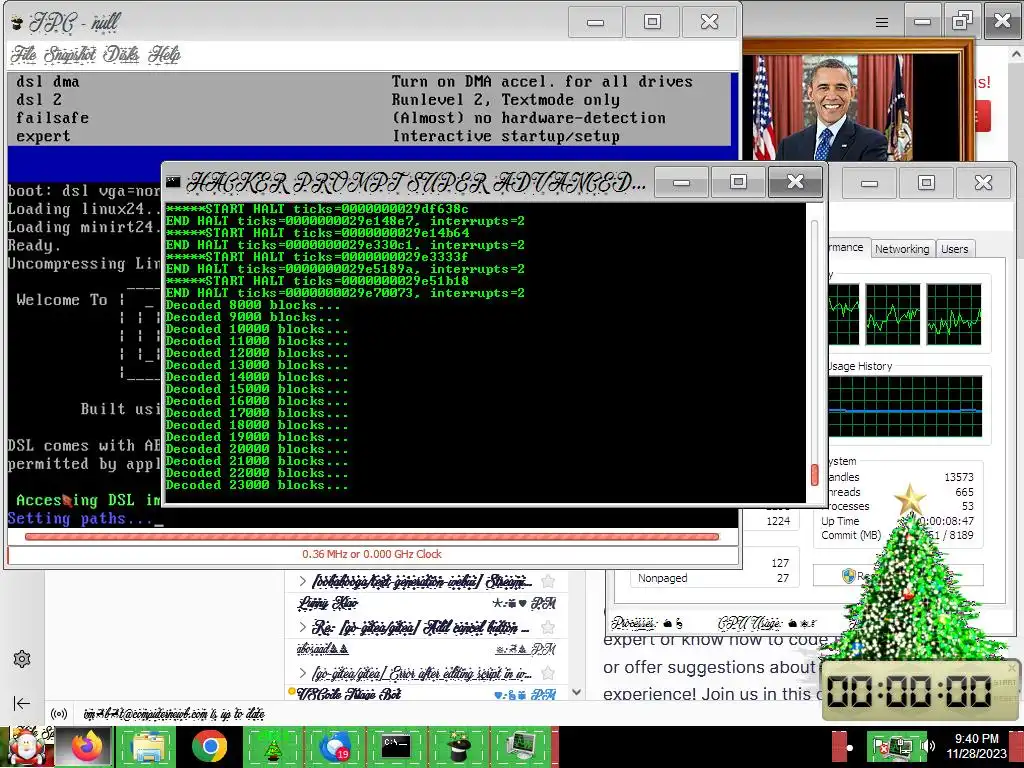Click the sync status broadcast icon
The height and width of the screenshot is (768, 1024).
pos(59,714)
